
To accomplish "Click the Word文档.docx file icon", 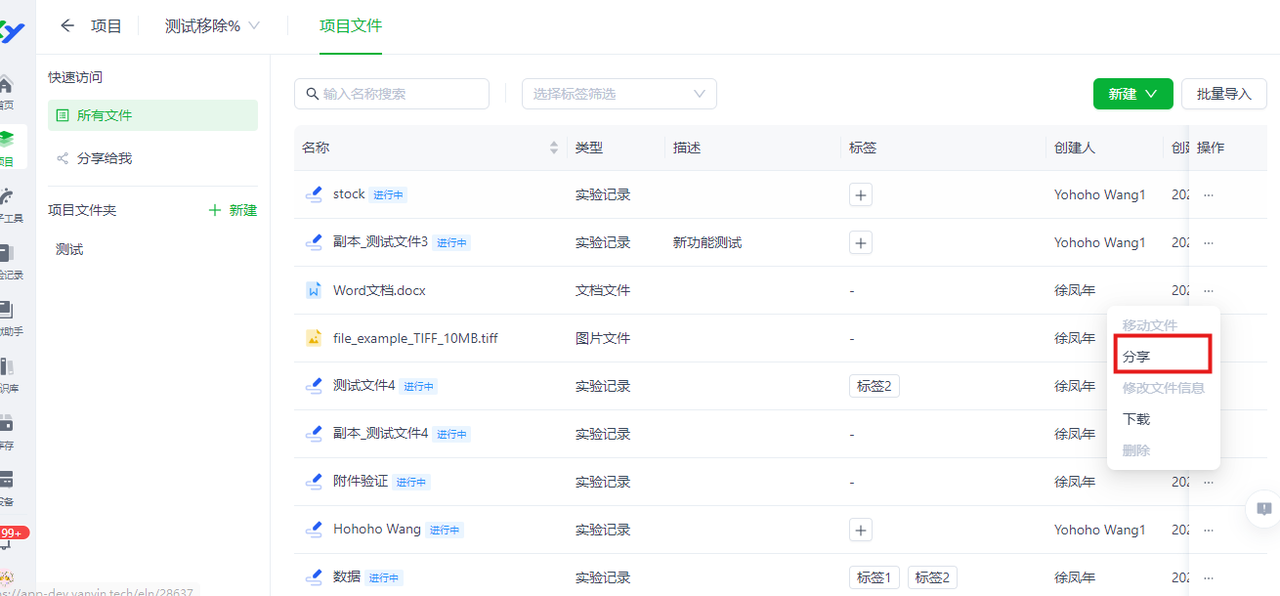I will coord(313,291).
